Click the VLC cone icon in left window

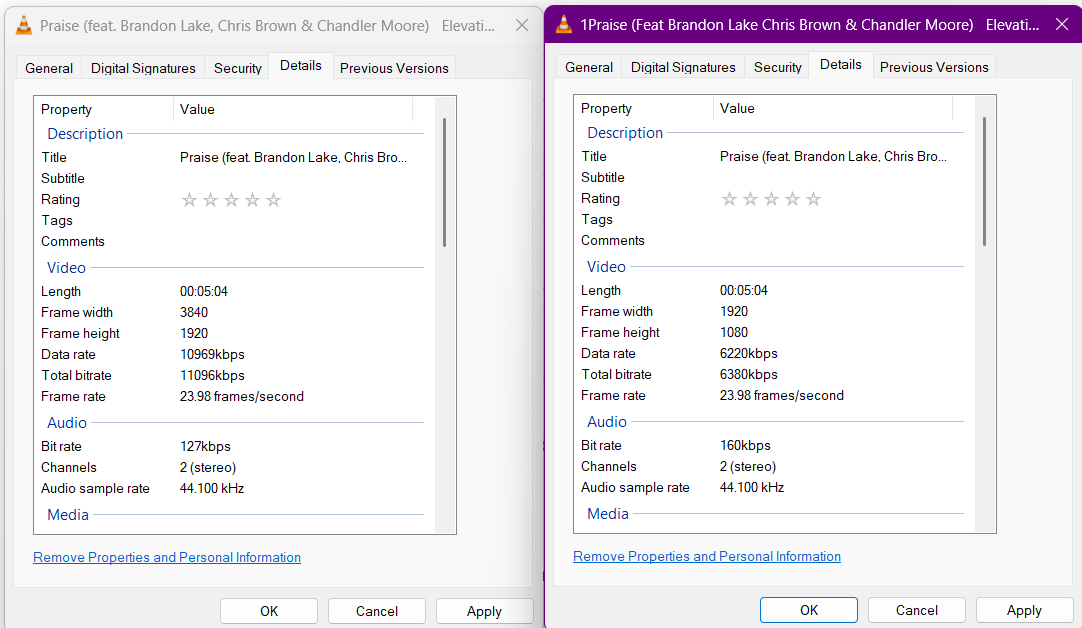(24, 26)
